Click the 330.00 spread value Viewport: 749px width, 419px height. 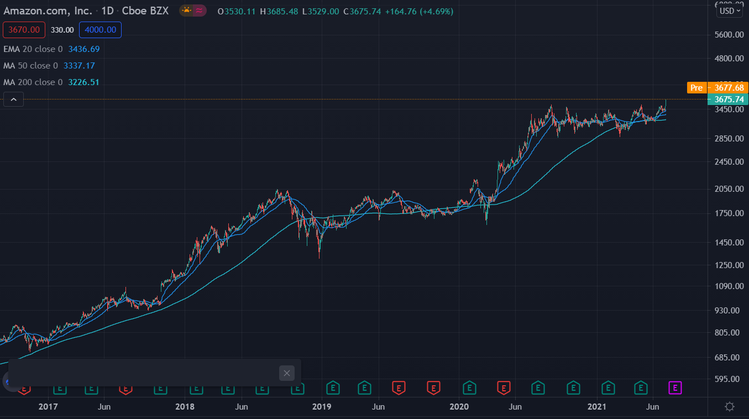62,30
